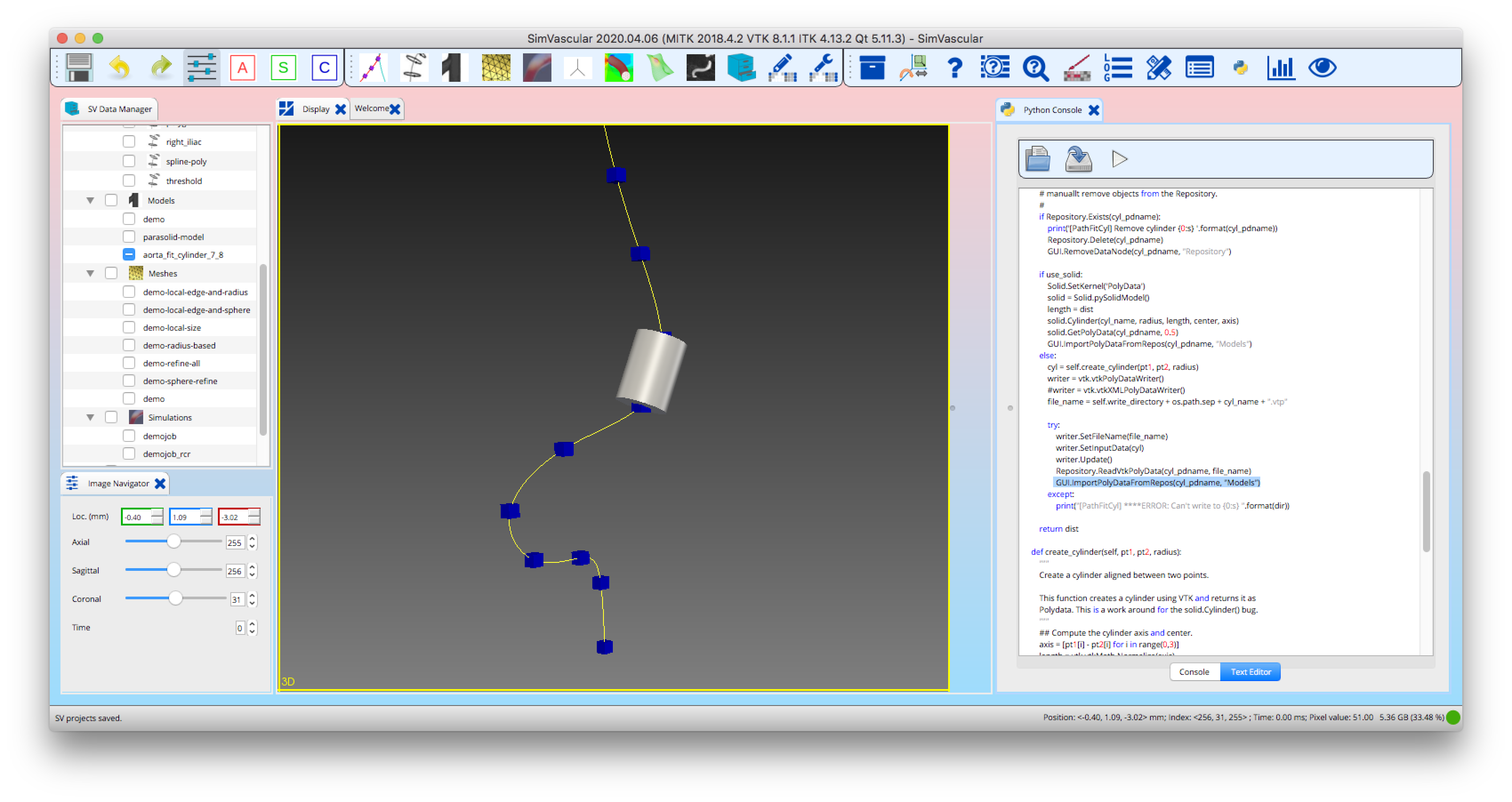
Task: Select the Console tab in Python Console
Action: (1194, 671)
